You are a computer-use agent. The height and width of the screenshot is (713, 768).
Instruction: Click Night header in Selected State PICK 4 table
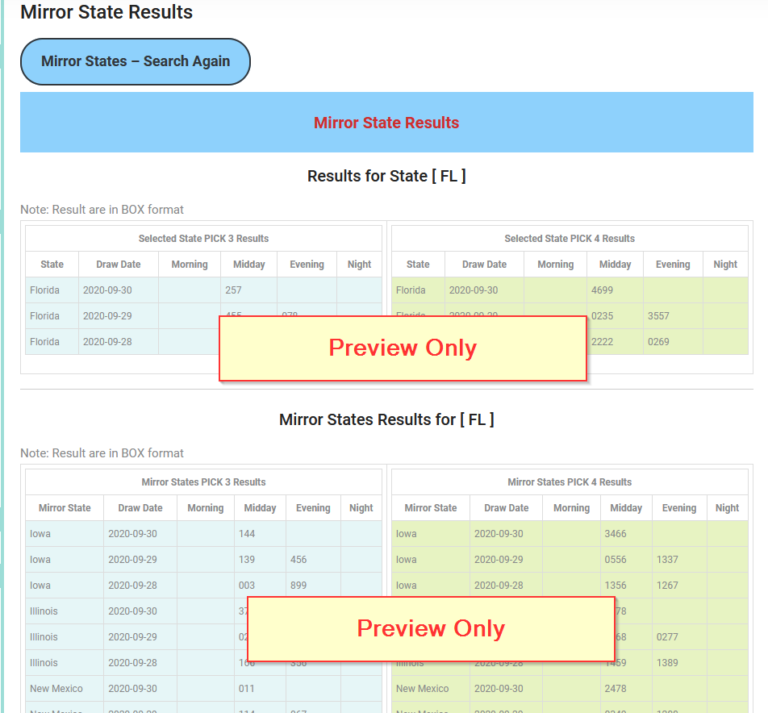coord(725,264)
